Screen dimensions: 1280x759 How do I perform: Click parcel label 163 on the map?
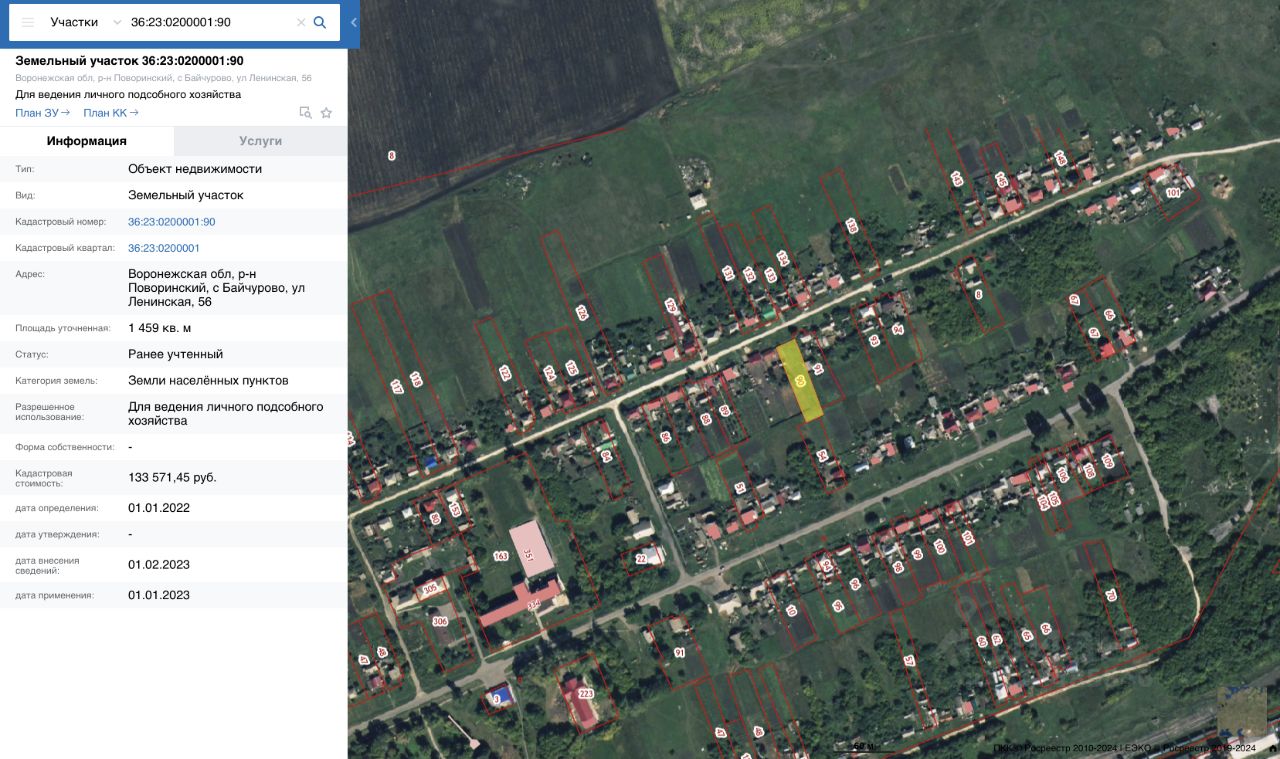point(501,556)
